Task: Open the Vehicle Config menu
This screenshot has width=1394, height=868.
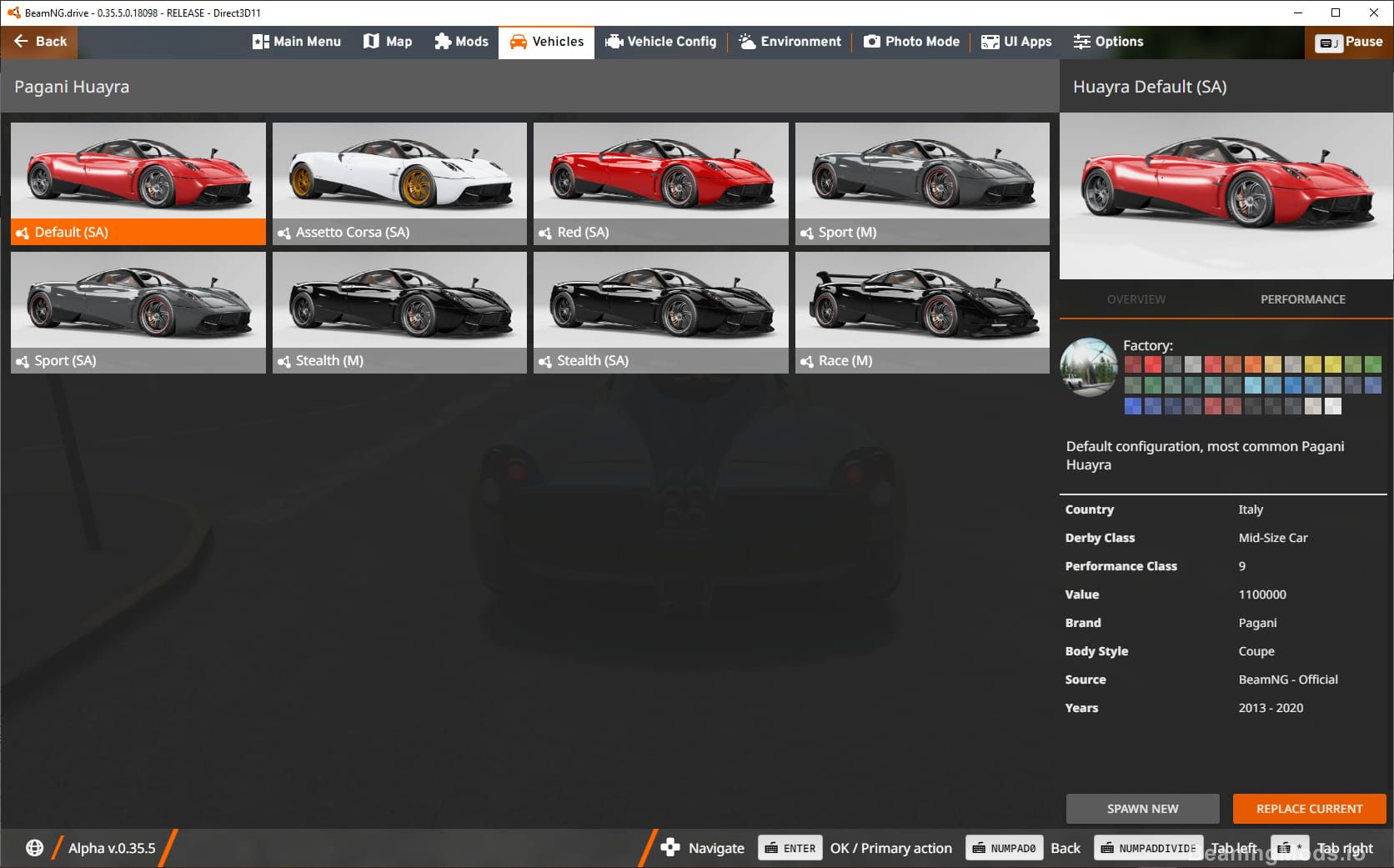Action: coord(660,42)
